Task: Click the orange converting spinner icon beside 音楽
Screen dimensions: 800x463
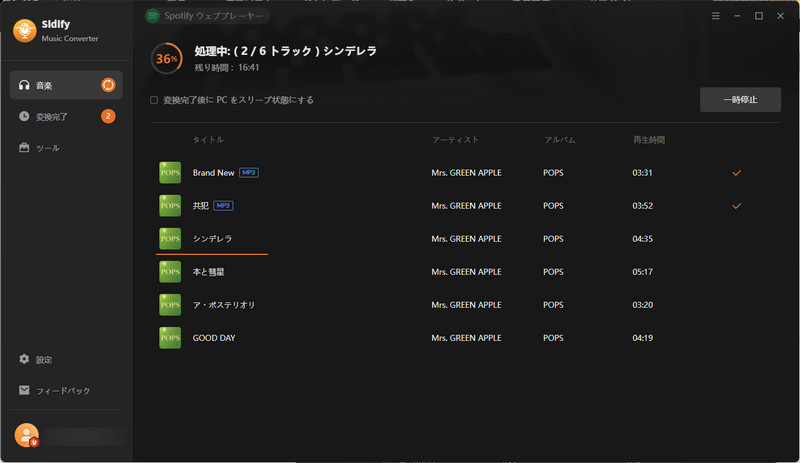Action: click(x=108, y=85)
